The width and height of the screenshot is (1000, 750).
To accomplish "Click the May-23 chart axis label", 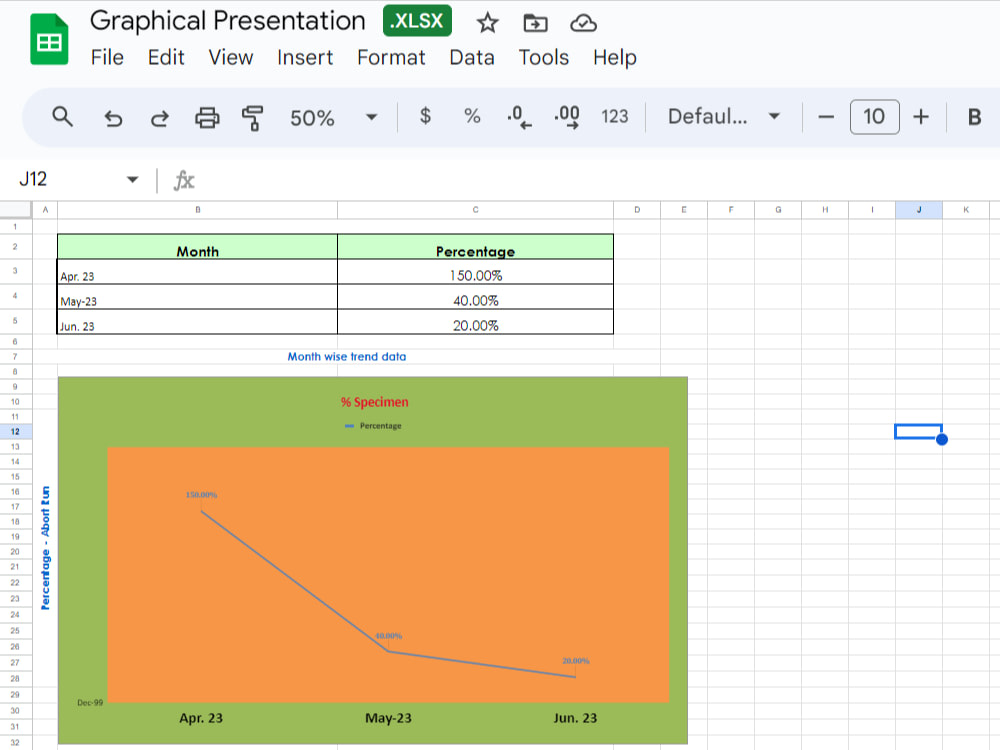I will [388, 718].
